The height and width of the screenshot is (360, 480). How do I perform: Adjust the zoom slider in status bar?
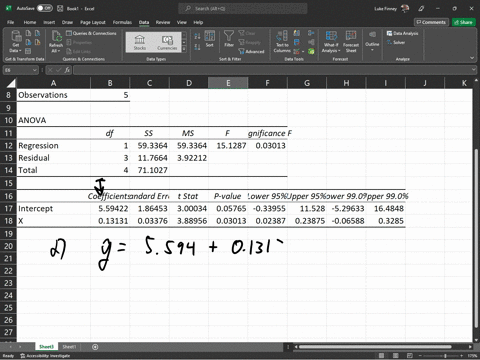click(x=445, y=356)
